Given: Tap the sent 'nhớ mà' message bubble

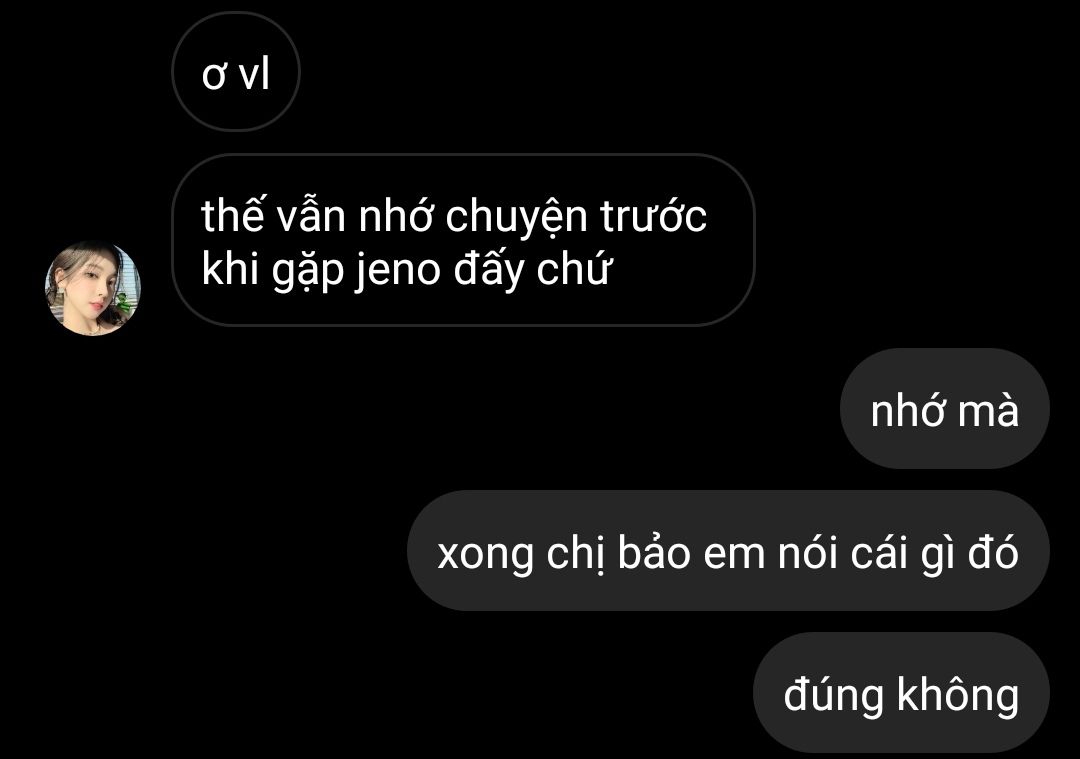Looking at the screenshot, I should tap(944, 408).
